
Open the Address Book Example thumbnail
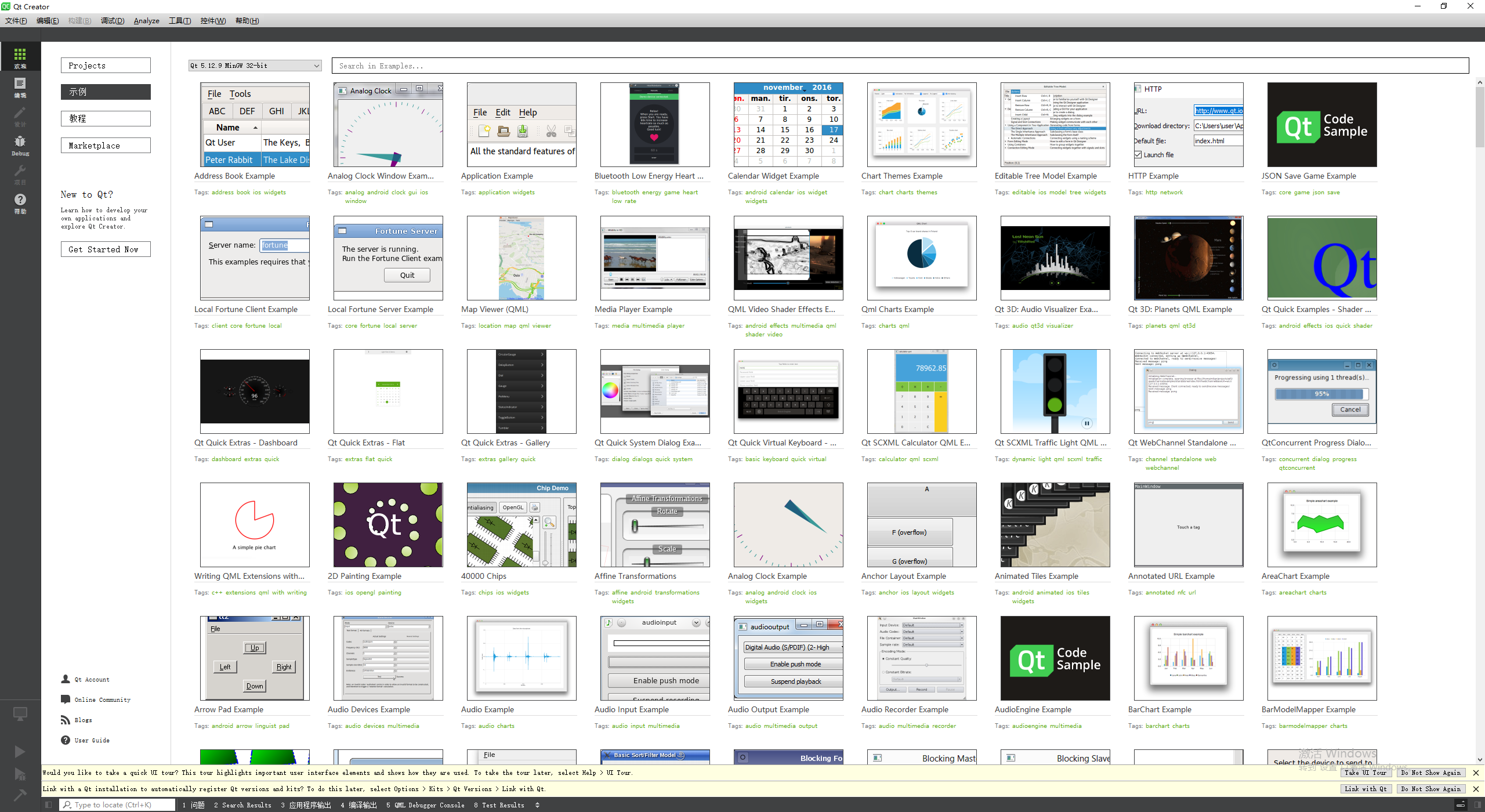[x=255, y=125]
